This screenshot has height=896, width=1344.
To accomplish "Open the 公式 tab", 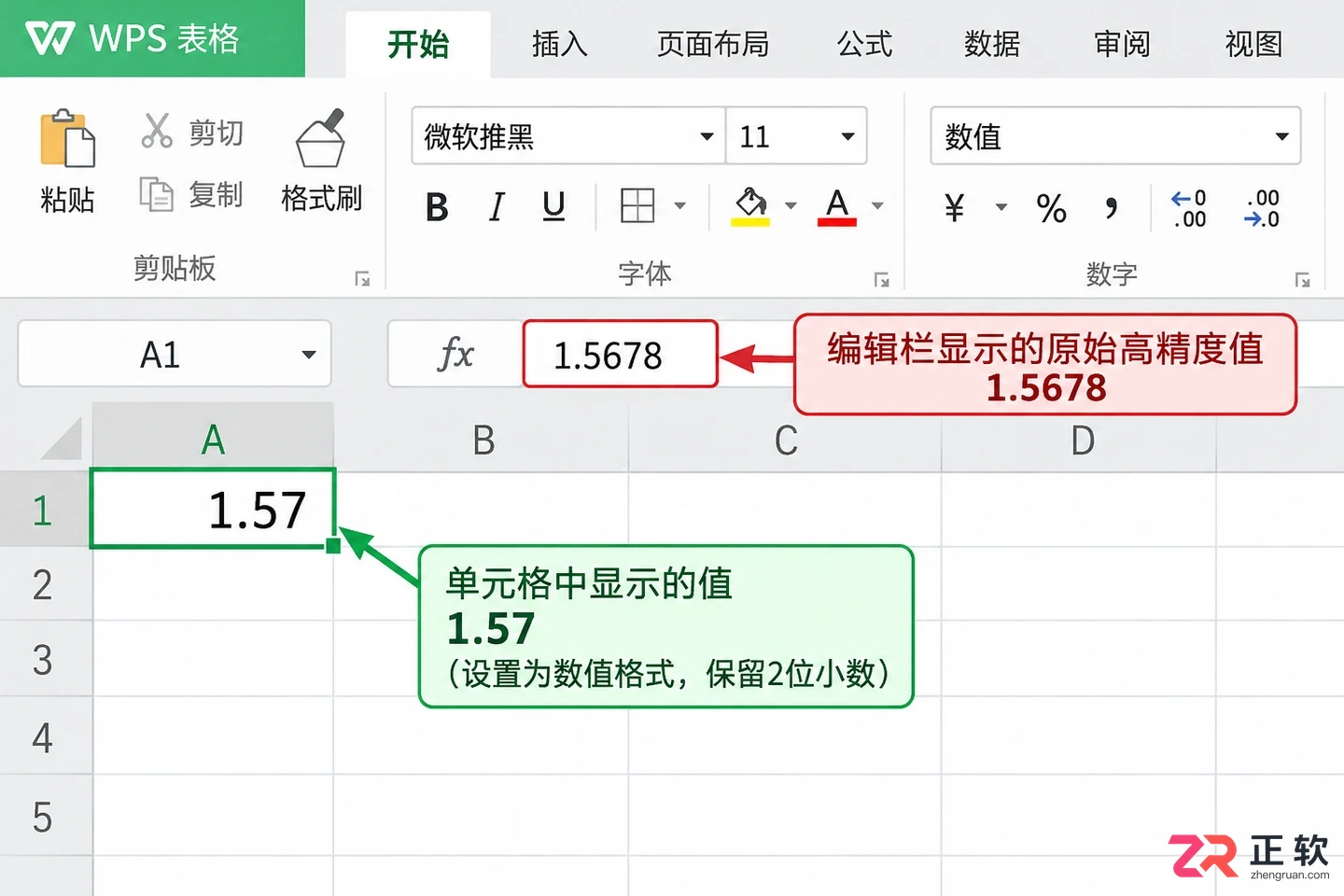I will (x=865, y=44).
